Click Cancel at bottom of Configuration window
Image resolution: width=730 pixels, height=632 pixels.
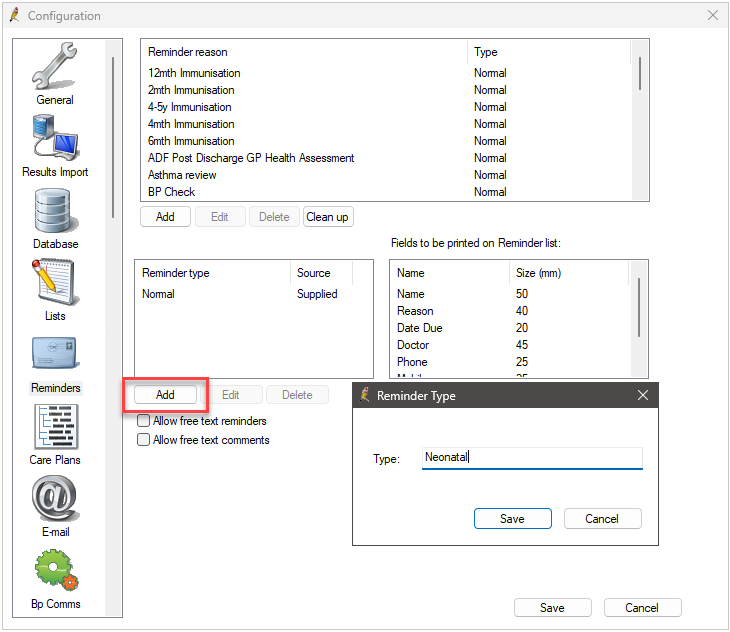point(642,607)
